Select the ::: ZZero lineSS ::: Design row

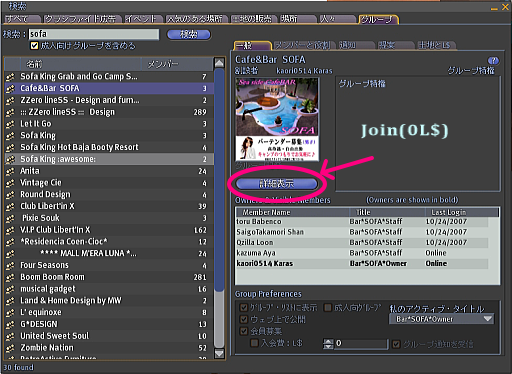tap(109, 112)
